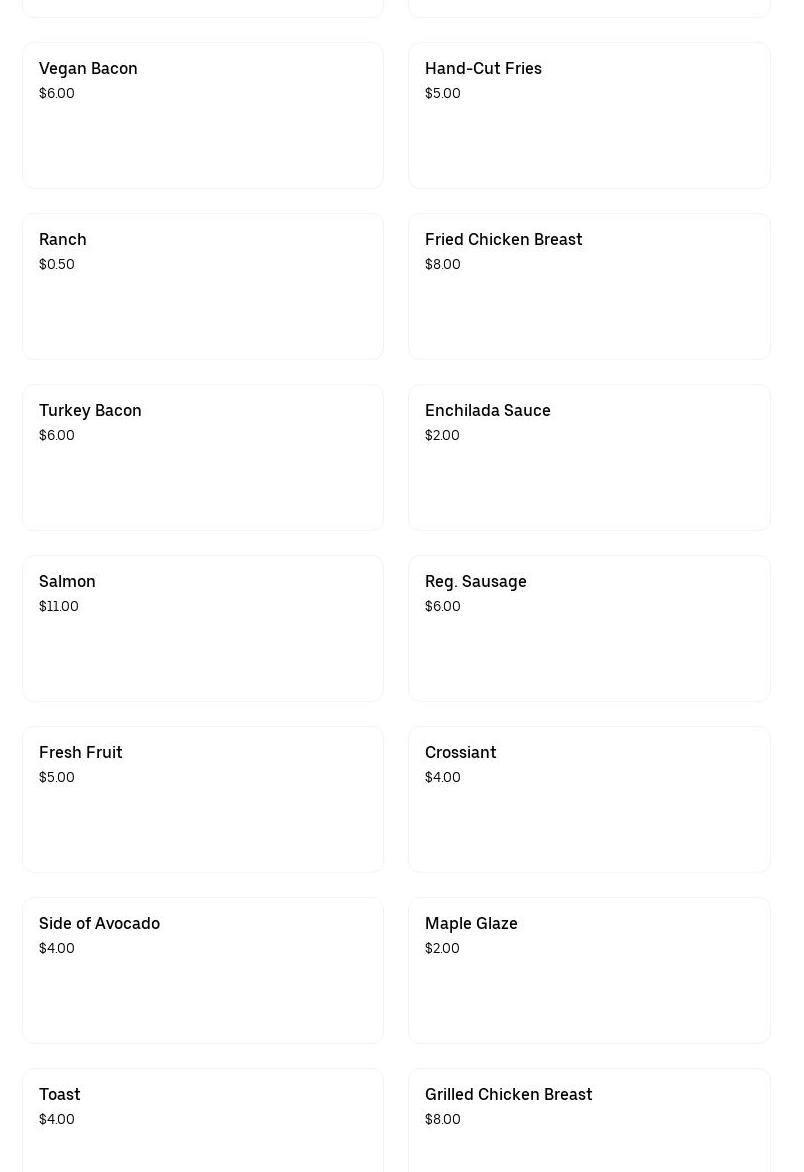The image size is (804, 1172).
Task: Choose the Turkey Bacon item
Action: [x=203, y=457]
